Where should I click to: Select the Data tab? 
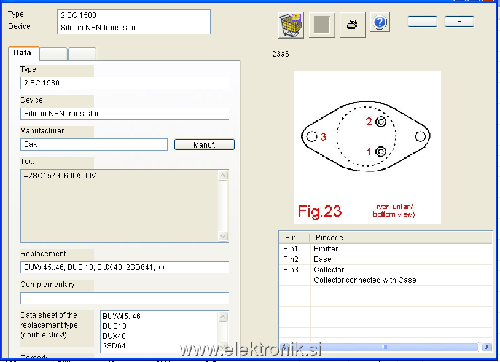[24, 53]
